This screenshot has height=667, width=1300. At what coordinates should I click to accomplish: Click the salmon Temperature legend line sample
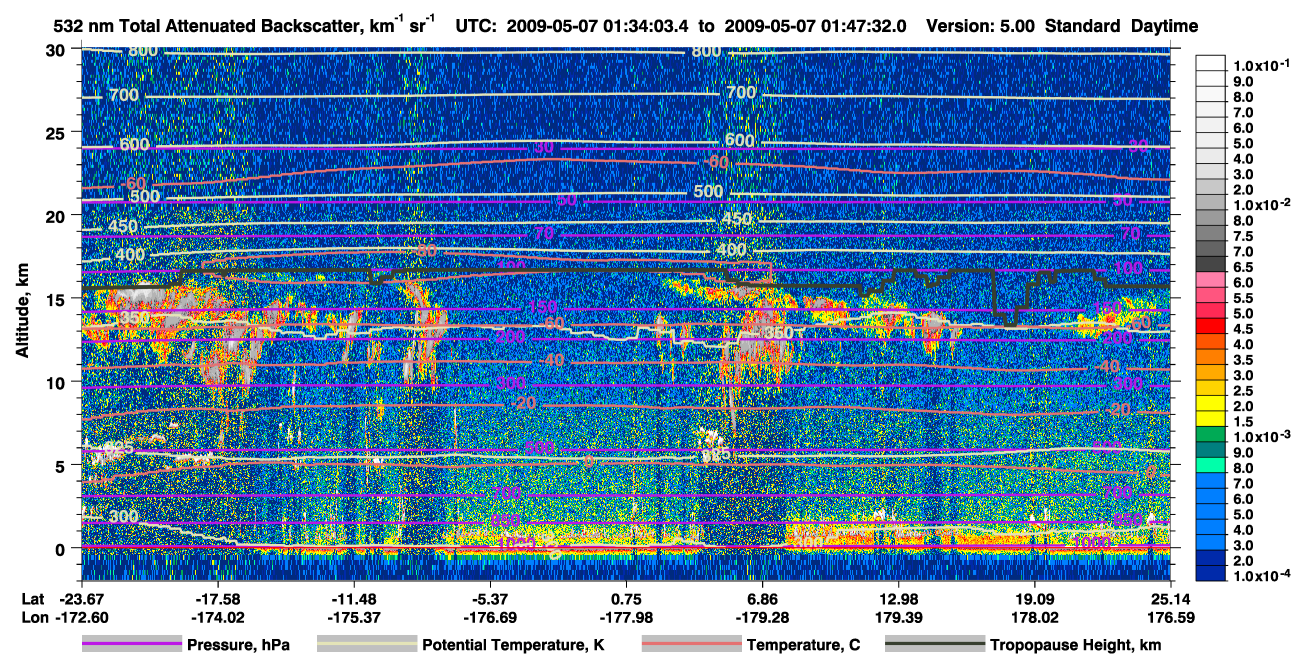[691, 645]
